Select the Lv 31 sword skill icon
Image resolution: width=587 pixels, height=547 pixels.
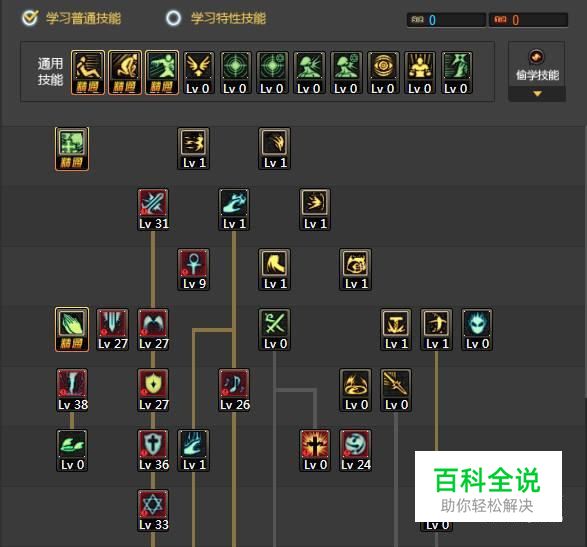click(x=153, y=210)
